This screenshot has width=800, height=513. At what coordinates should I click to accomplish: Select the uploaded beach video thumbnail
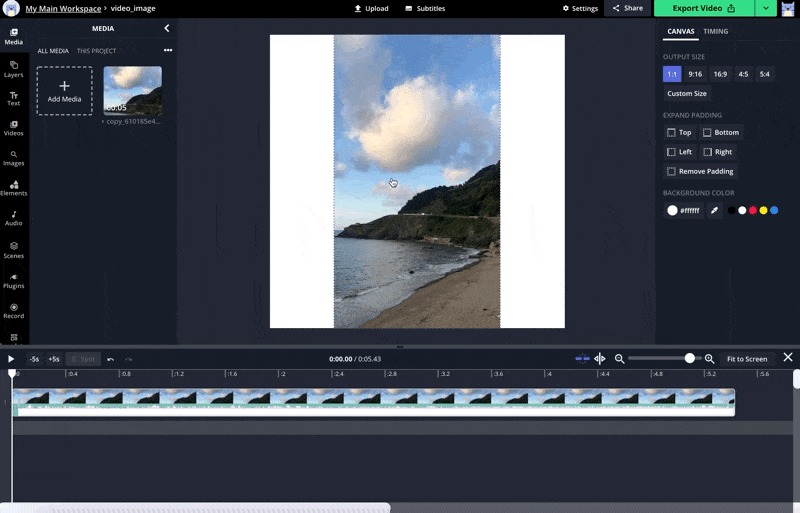tap(132, 91)
